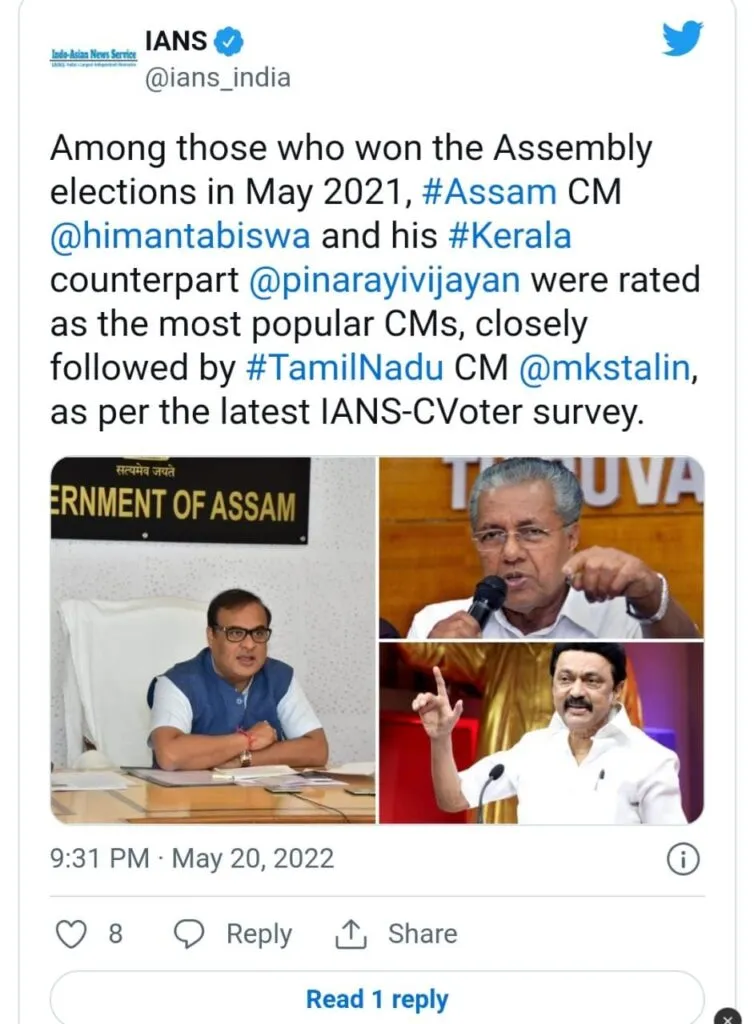Open the #Kerala hashtag link
The width and height of the screenshot is (754, 1024).
point(510,236)
